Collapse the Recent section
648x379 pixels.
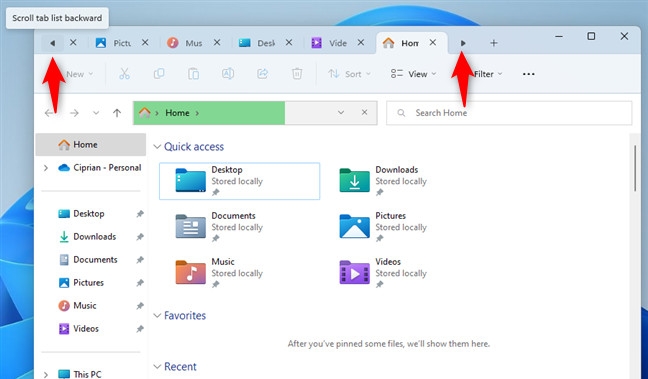[x=157, y=367]
